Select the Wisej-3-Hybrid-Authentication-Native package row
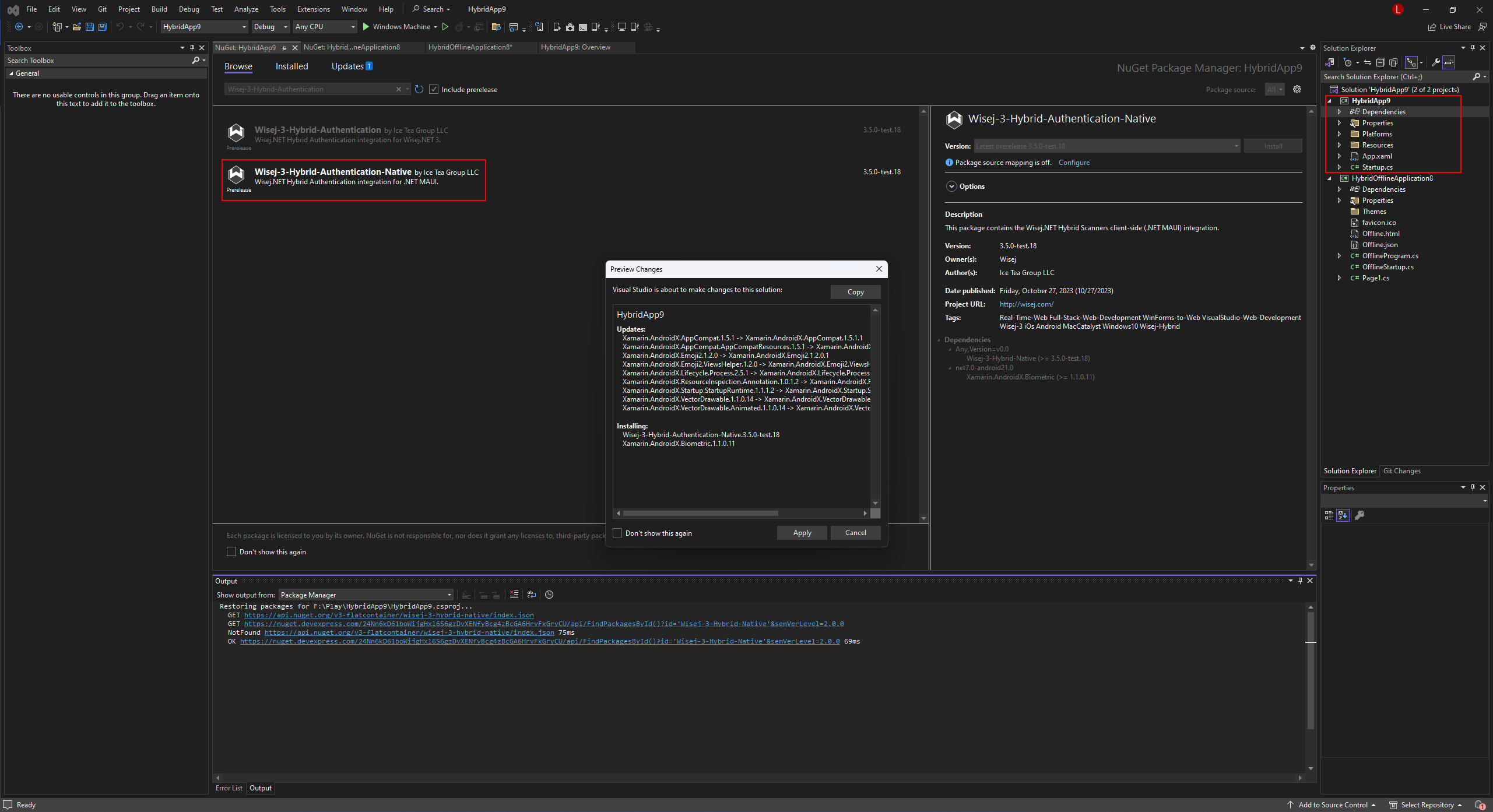Viewport: 1493px width, 812px height. point(354,180)
